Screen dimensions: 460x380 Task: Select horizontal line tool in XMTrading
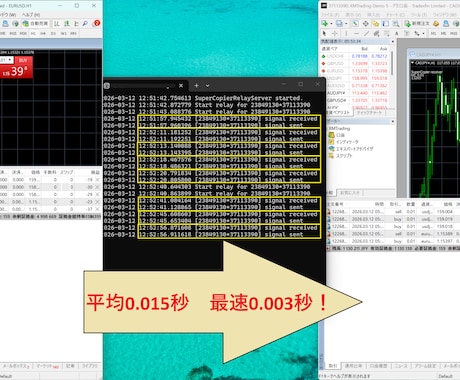[x=356, y=33]
